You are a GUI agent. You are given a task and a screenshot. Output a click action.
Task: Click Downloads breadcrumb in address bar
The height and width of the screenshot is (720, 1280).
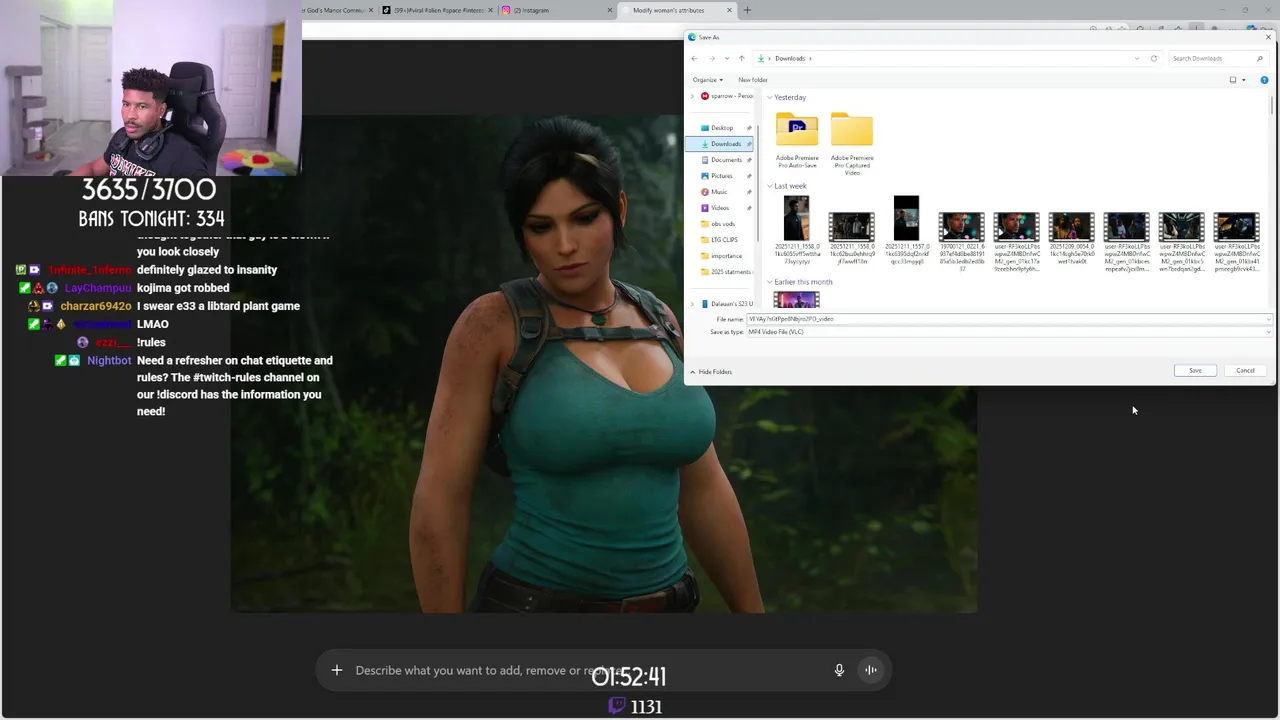790,58
